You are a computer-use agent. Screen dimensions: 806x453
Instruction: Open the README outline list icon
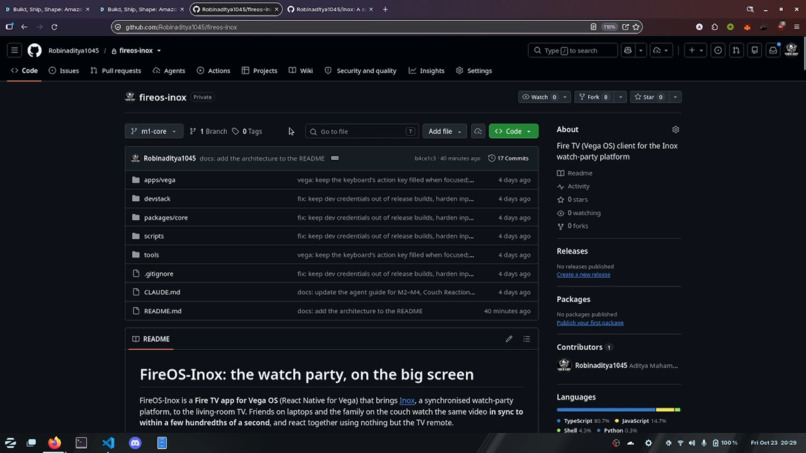(x=526, y=339)
